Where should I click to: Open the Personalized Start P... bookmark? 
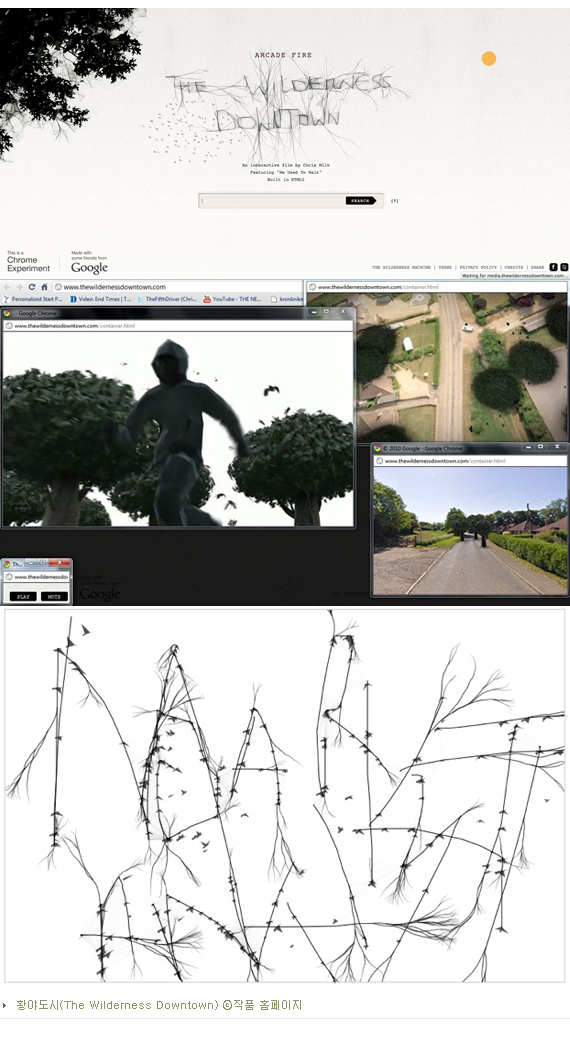[x=33, y=299]
